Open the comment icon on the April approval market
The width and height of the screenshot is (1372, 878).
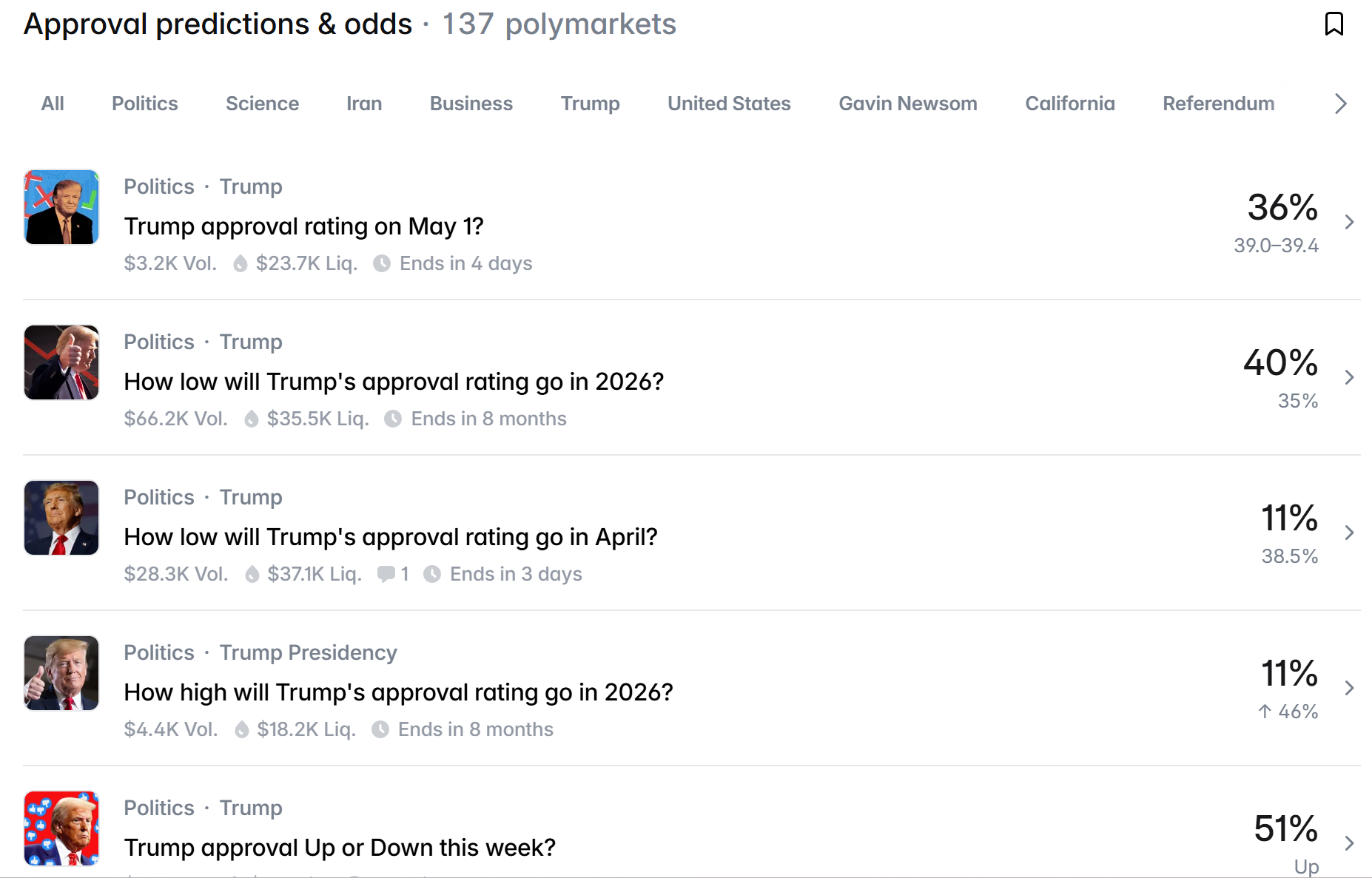point(386,574)
